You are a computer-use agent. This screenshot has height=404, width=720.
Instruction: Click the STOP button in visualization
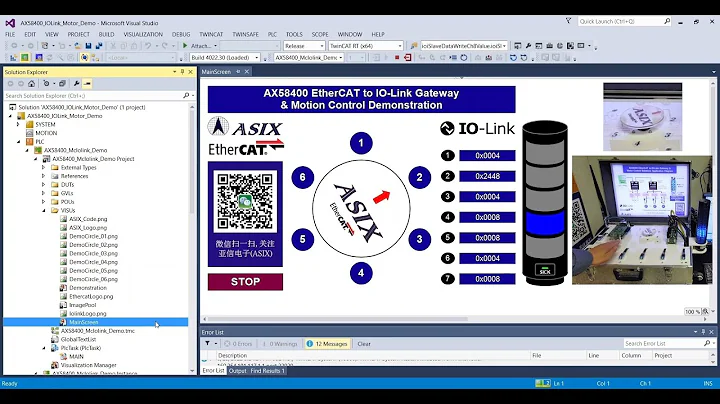tap(245, 282)
